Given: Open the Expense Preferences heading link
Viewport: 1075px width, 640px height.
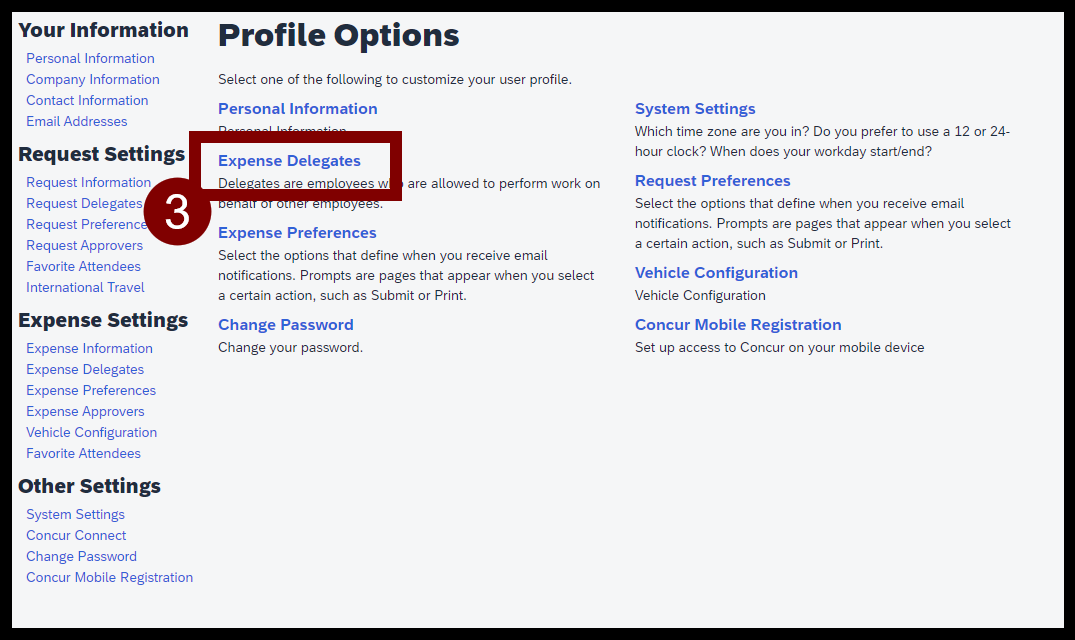Looking at the screenshot, I should point(297,232).
